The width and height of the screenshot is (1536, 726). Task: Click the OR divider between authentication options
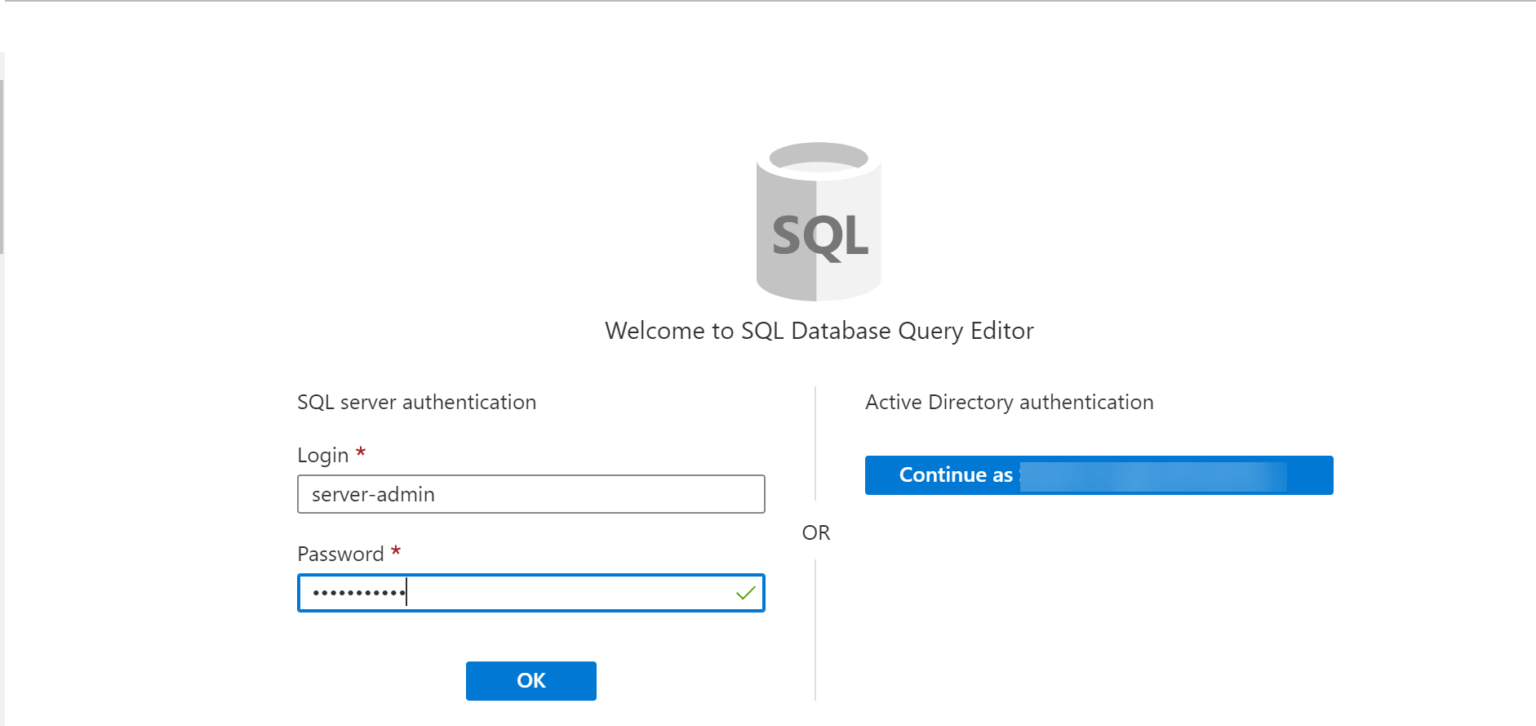pos(815,532)
